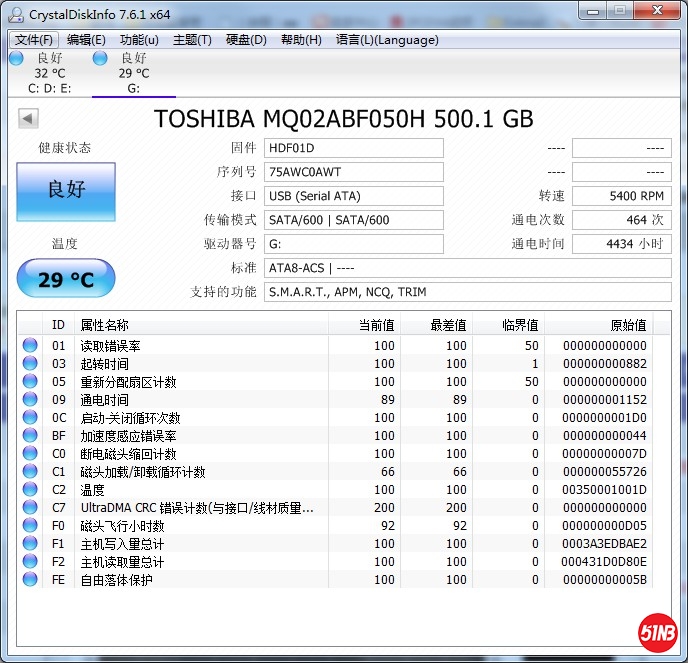Open the 语言(L)(Language) menu

[x=387, y=40]
